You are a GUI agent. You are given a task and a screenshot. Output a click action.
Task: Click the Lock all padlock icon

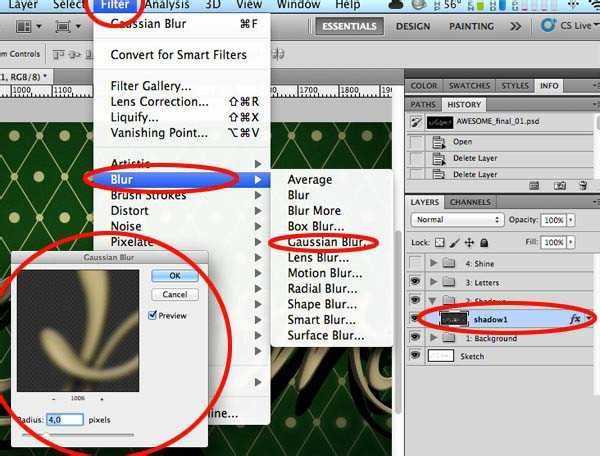[484, 243]
